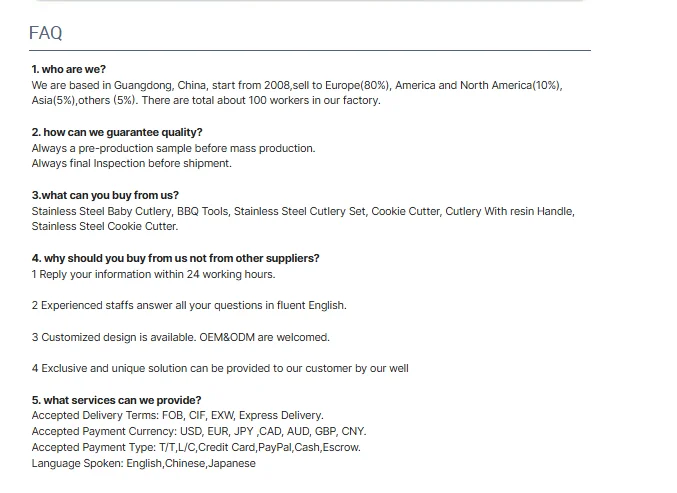Viewport: 677px width, 493px height.
Task: Click the "Customized design" OEM&ODM line
Action: pyautogui.click(x=180, y=337)
